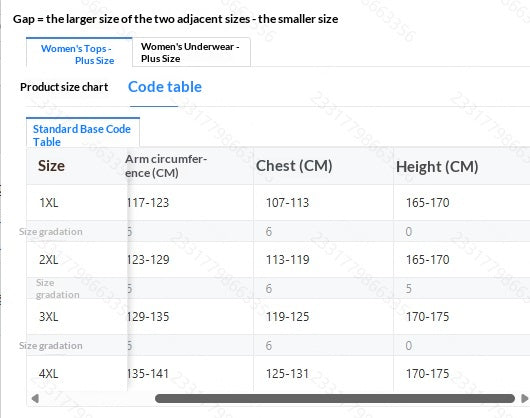Select the 1XL size row

pos(278,203)
